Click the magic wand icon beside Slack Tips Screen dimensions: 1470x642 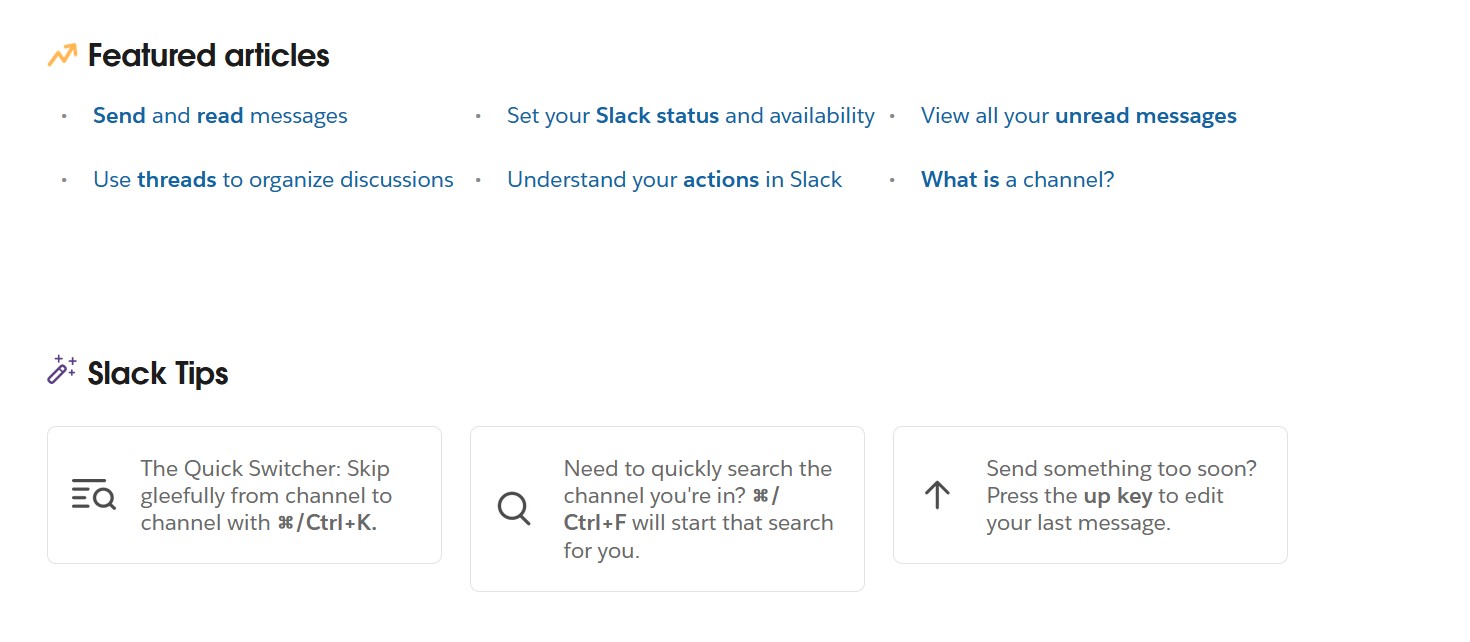(x=62, y=370)
